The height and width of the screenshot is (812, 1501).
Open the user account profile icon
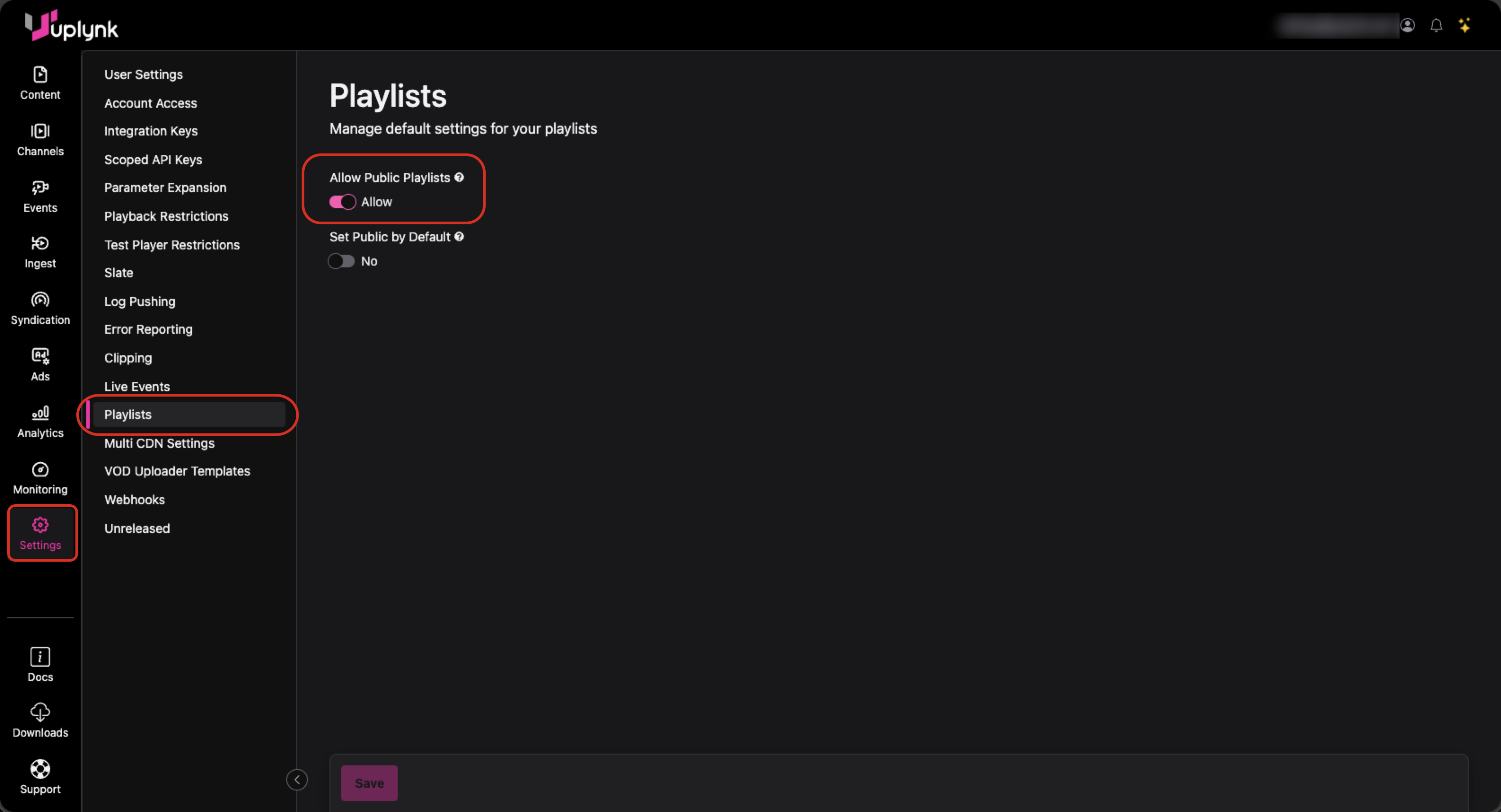pos(1407,26)
